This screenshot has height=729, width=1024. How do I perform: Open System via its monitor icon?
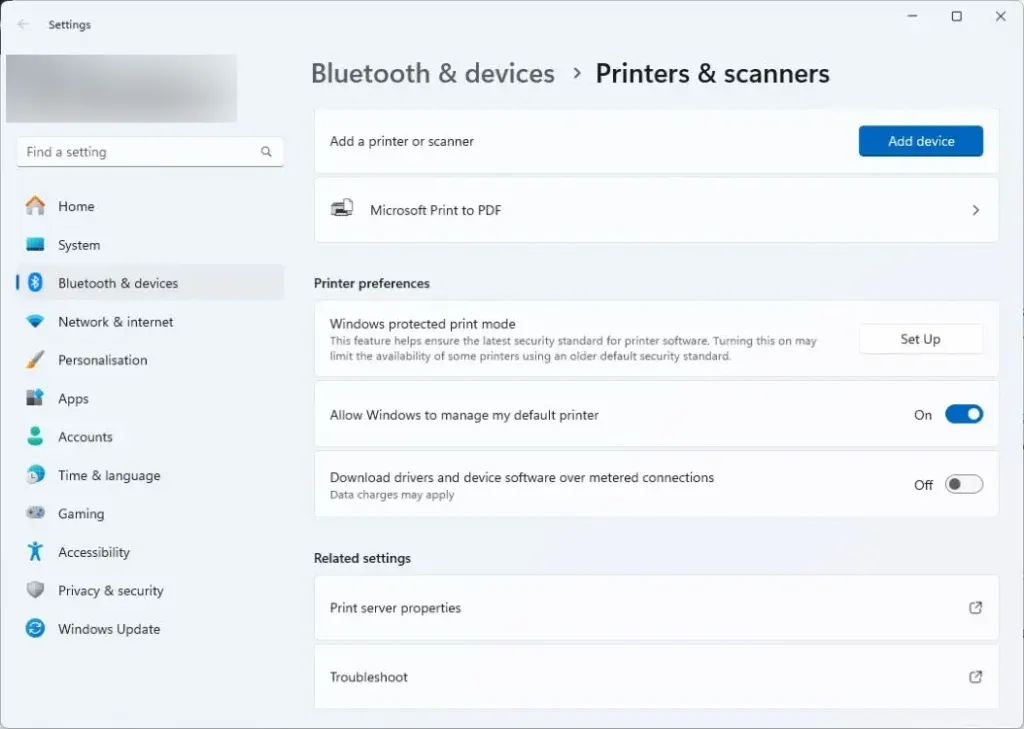tap(35, 245)
